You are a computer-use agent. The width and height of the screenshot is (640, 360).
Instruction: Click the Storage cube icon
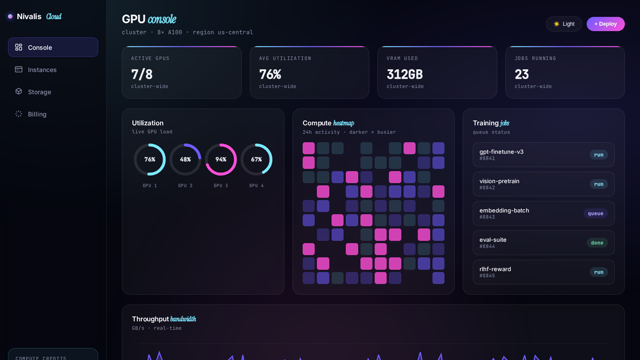coord(18,91)
